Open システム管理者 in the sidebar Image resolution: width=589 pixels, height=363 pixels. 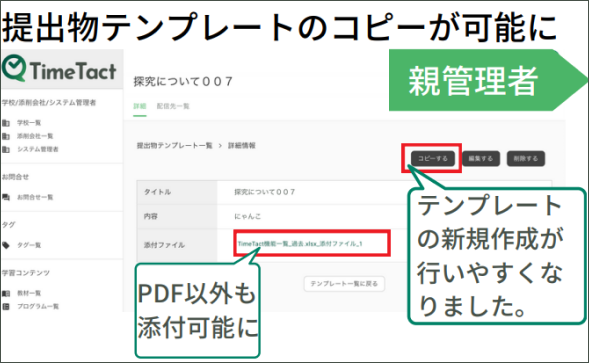click(38, 149)
